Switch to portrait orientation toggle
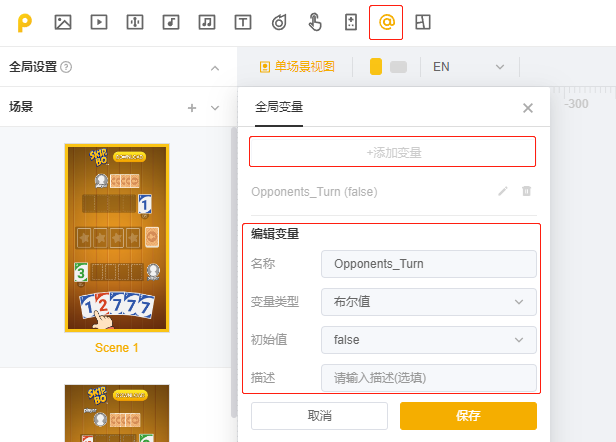Image resolution: width=616 pixels, height=442 pixels. click(x=376, y=67)
